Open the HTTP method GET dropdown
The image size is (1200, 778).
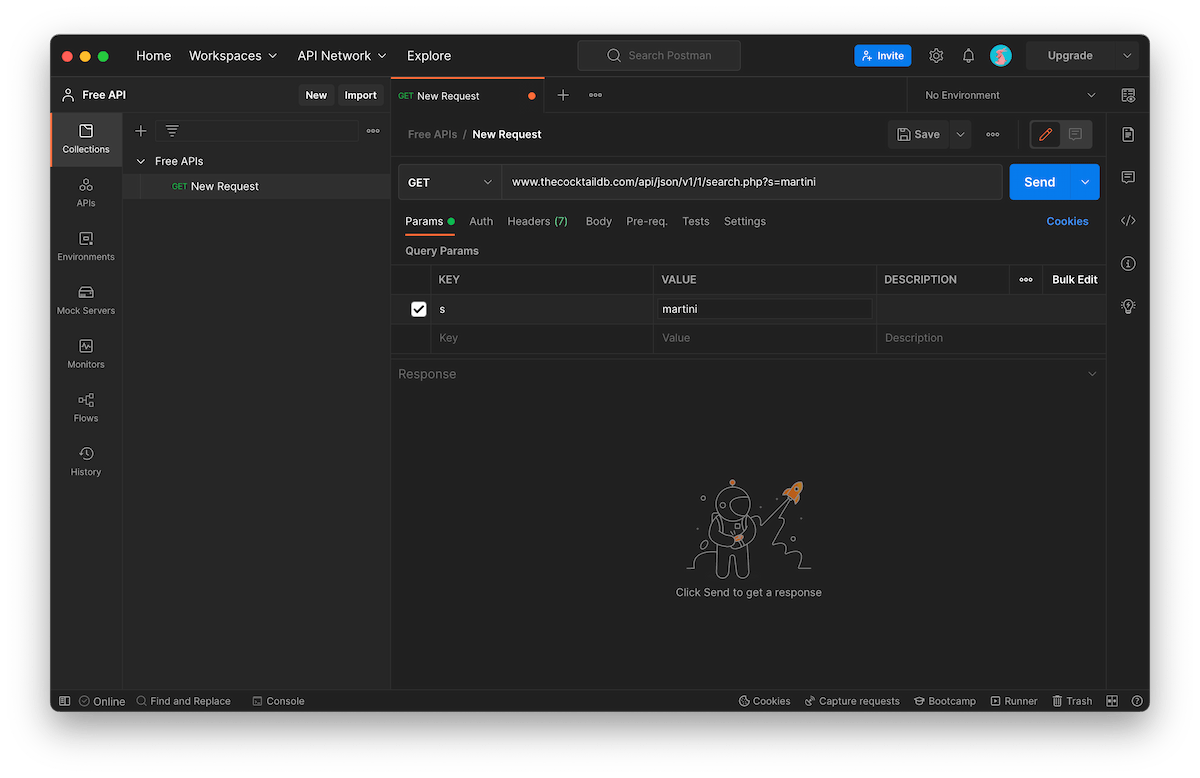tap(450, 182)
